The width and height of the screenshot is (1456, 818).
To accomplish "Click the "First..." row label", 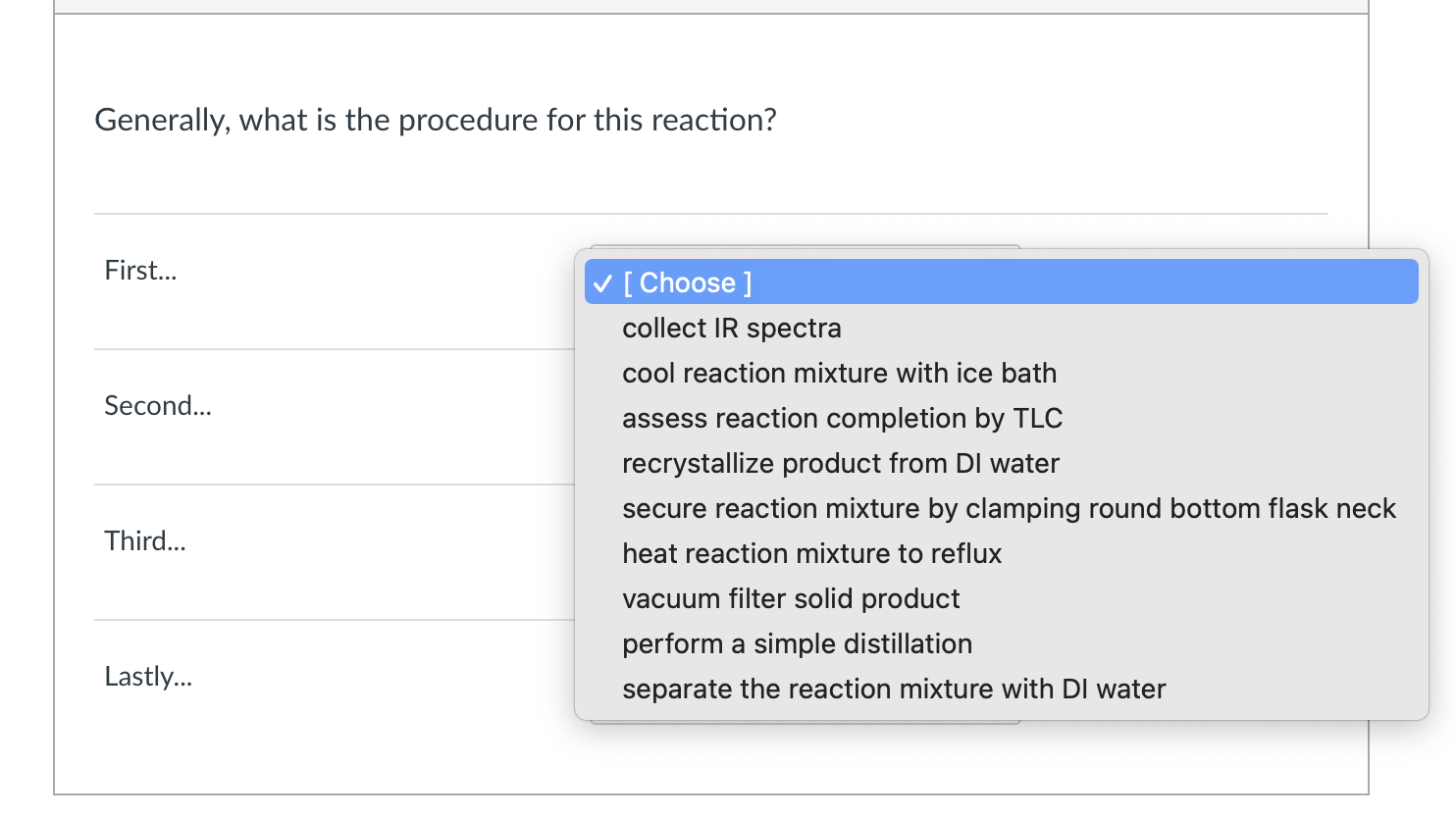I will (x=140, y=271).
